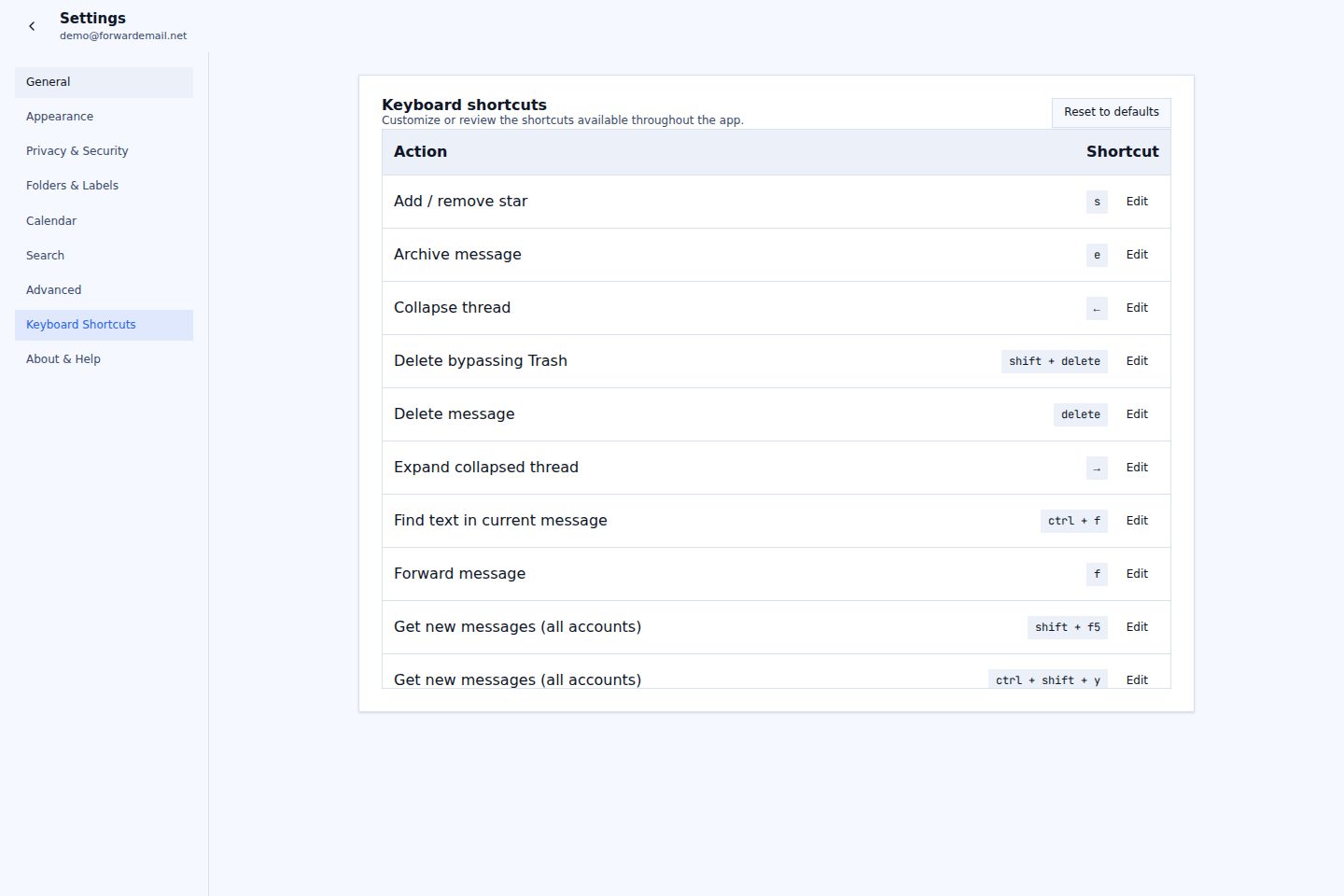Open the Advanced settings section
Screen dimensions: 1344x896
click(104, 290)
